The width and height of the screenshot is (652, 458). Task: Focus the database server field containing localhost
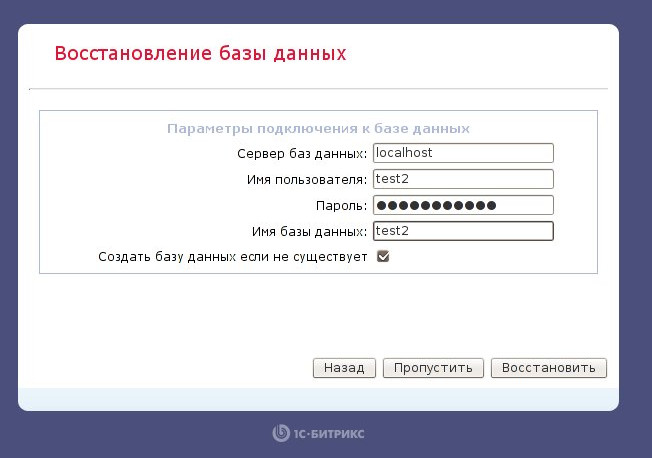tap(463, 153)
